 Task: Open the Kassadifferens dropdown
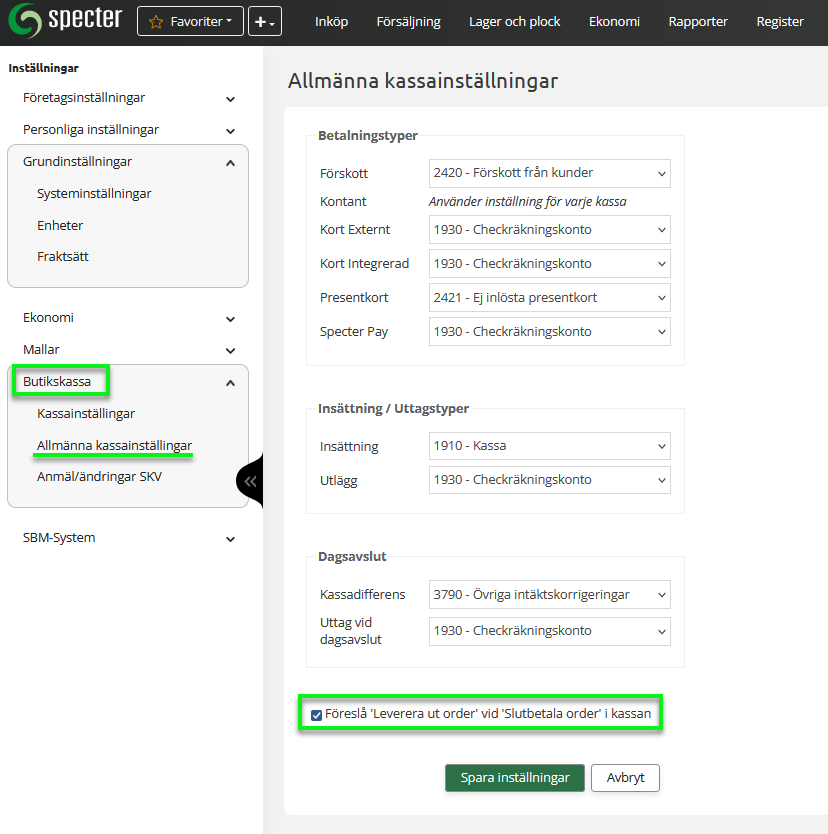coord(549,595)
